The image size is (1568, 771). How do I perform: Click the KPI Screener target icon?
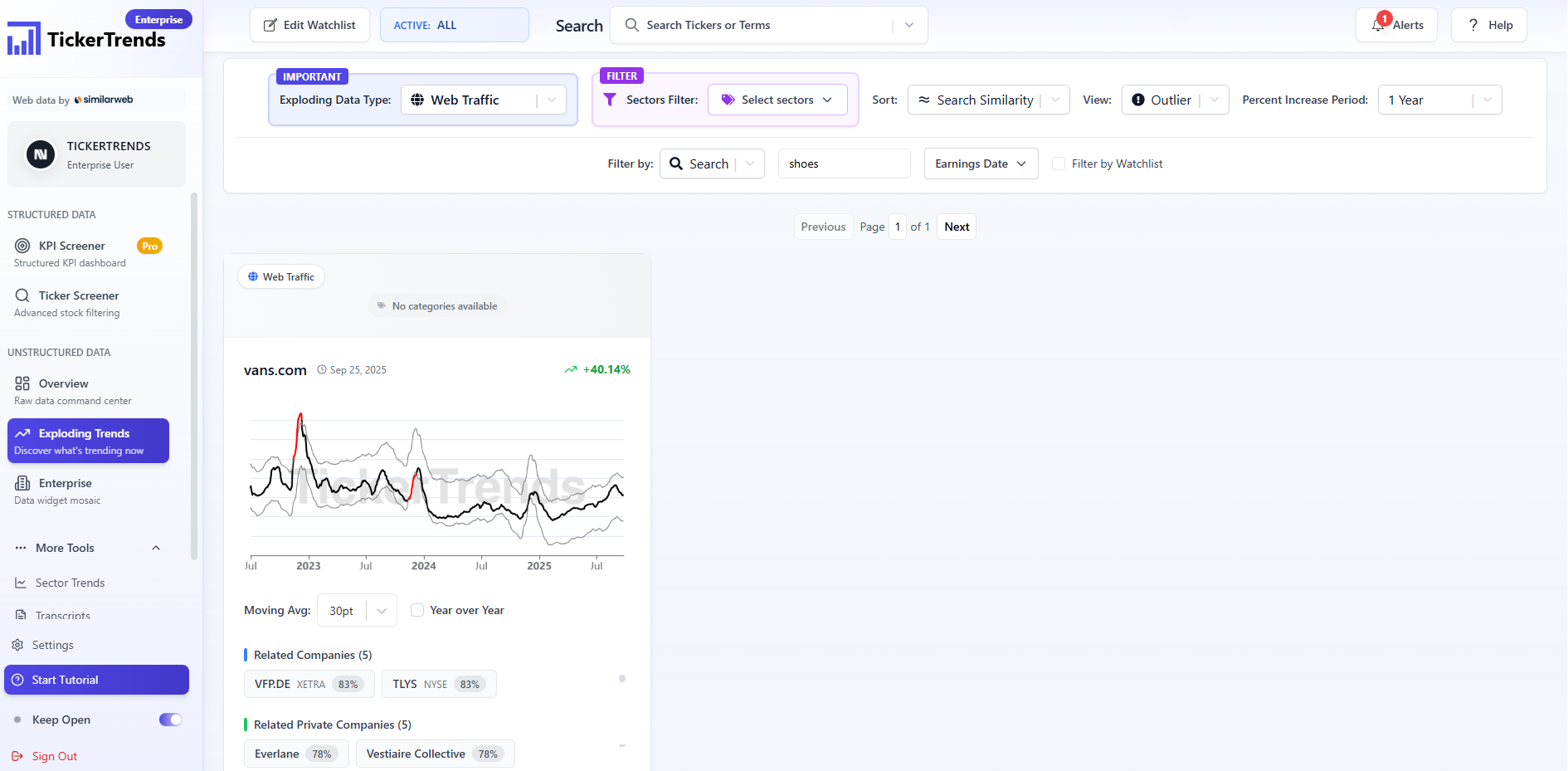click(x=22, y=246)
